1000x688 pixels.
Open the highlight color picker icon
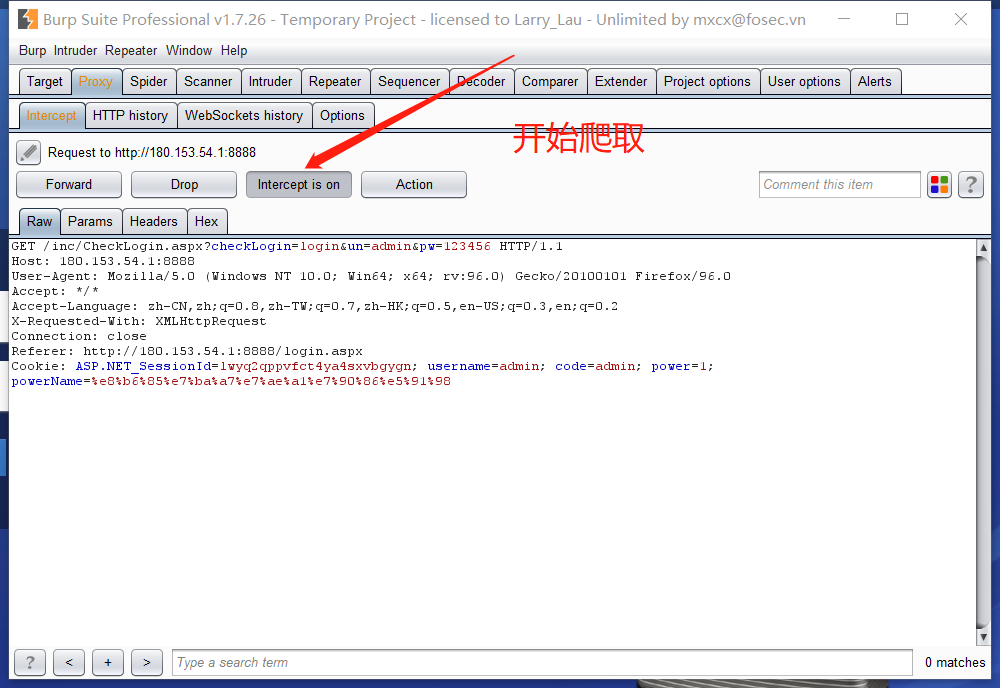[x=939, y=185]
